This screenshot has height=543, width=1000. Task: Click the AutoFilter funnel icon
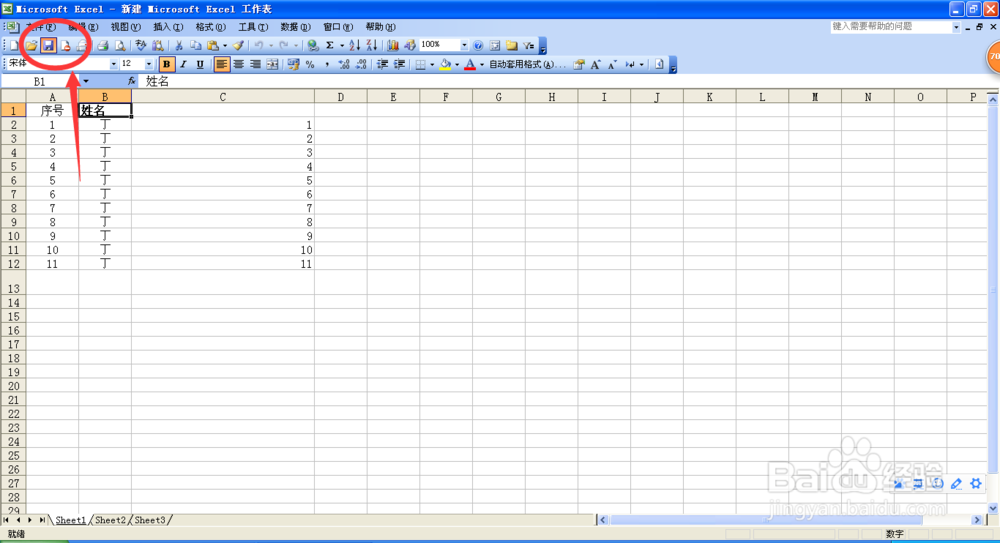pos(529,45)
